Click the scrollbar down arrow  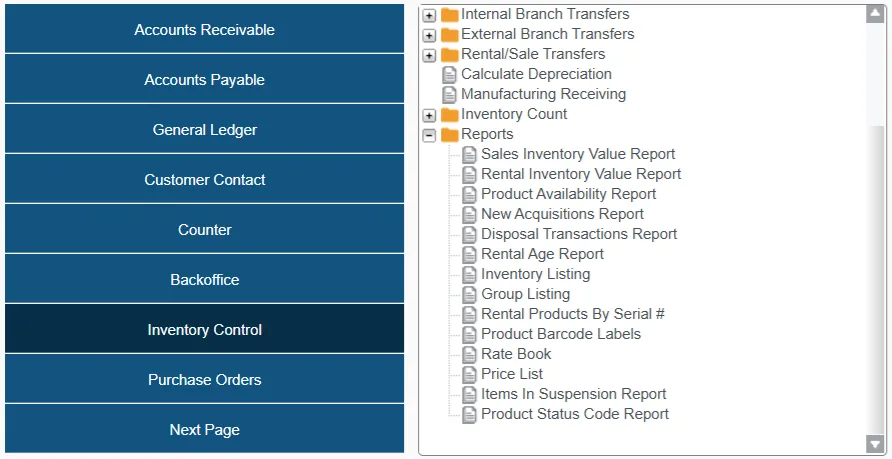tap(875, 443)
